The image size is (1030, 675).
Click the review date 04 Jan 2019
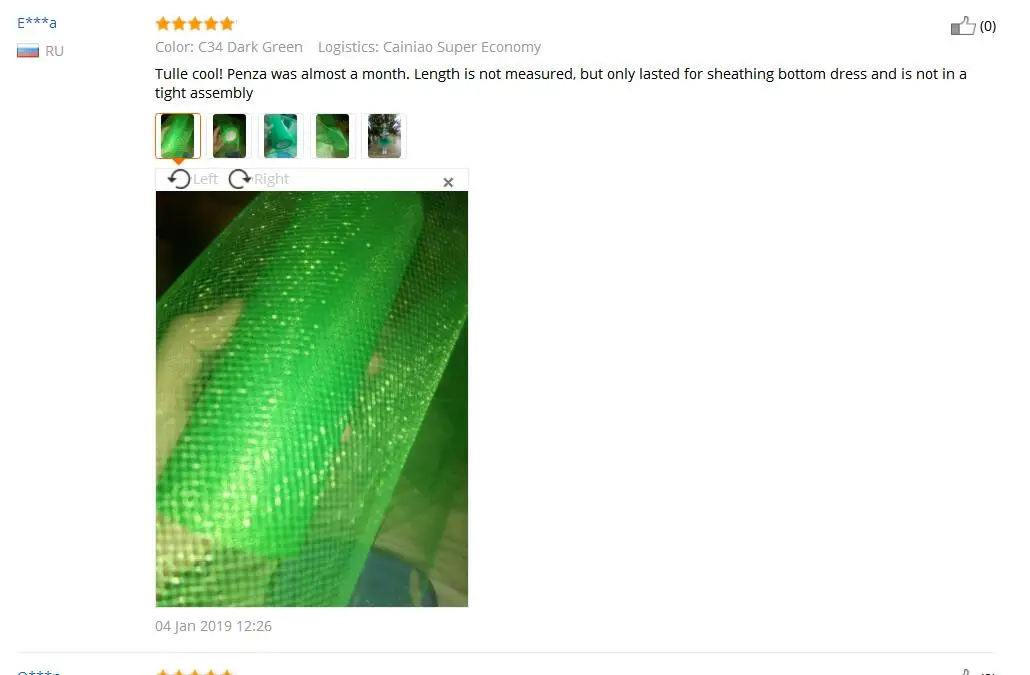click(213, 626)
